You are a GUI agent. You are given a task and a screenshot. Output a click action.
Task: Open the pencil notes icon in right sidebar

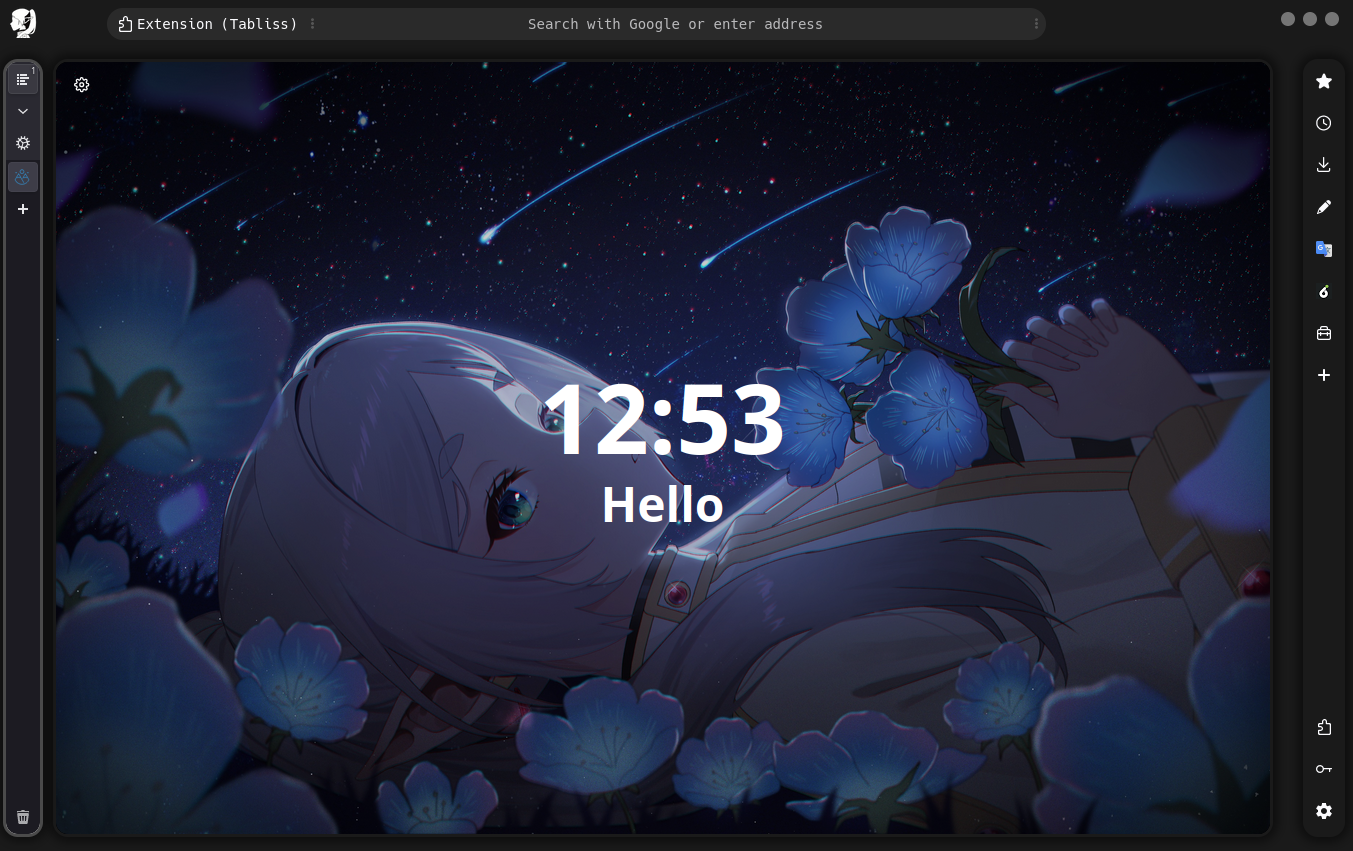1324,207
